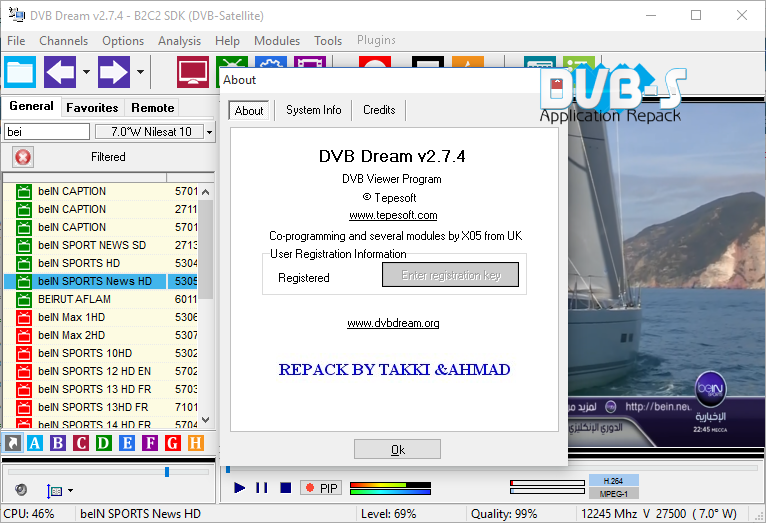Viewport: 766px width, 523px height.
Task: Click the blue gear toolbar icon
Action: tap(271, 62)
